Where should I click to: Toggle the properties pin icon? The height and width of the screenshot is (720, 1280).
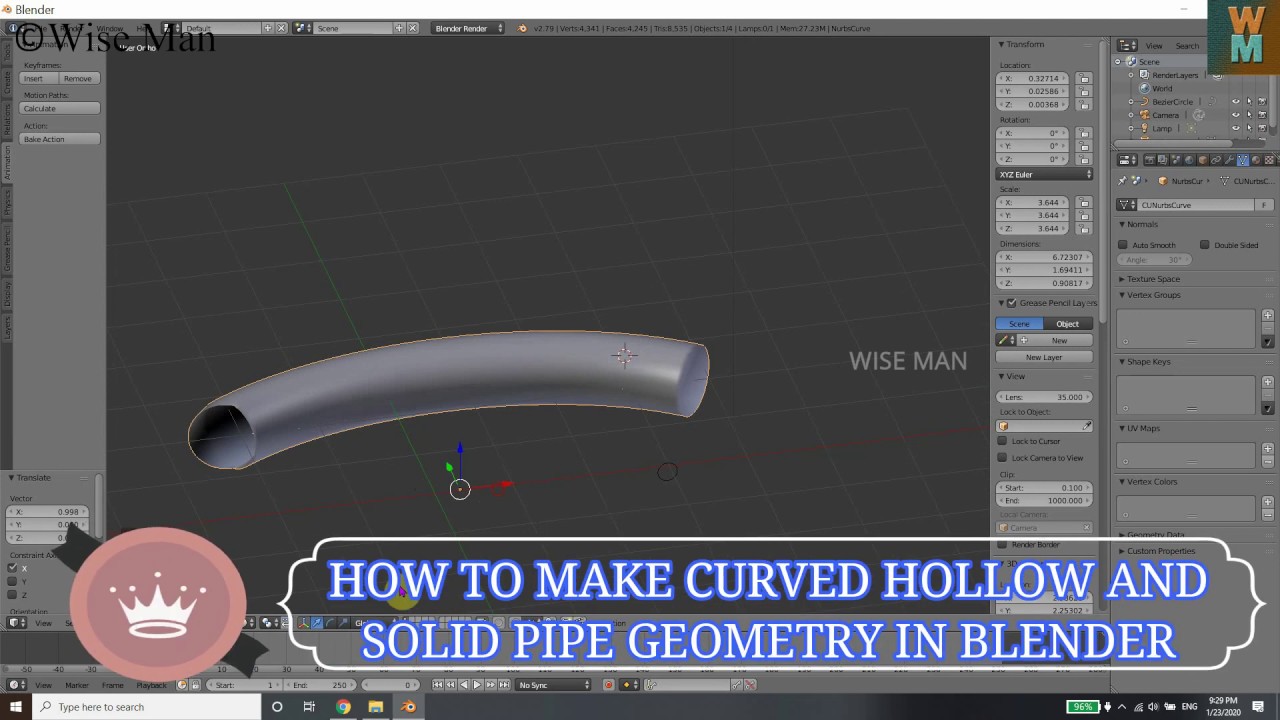(x=1123, y=181)
